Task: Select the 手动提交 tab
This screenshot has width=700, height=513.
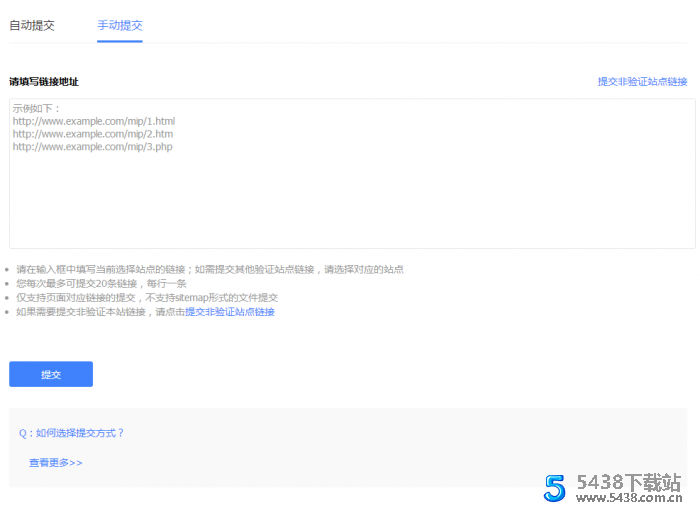Action: [x=120, y=25]
